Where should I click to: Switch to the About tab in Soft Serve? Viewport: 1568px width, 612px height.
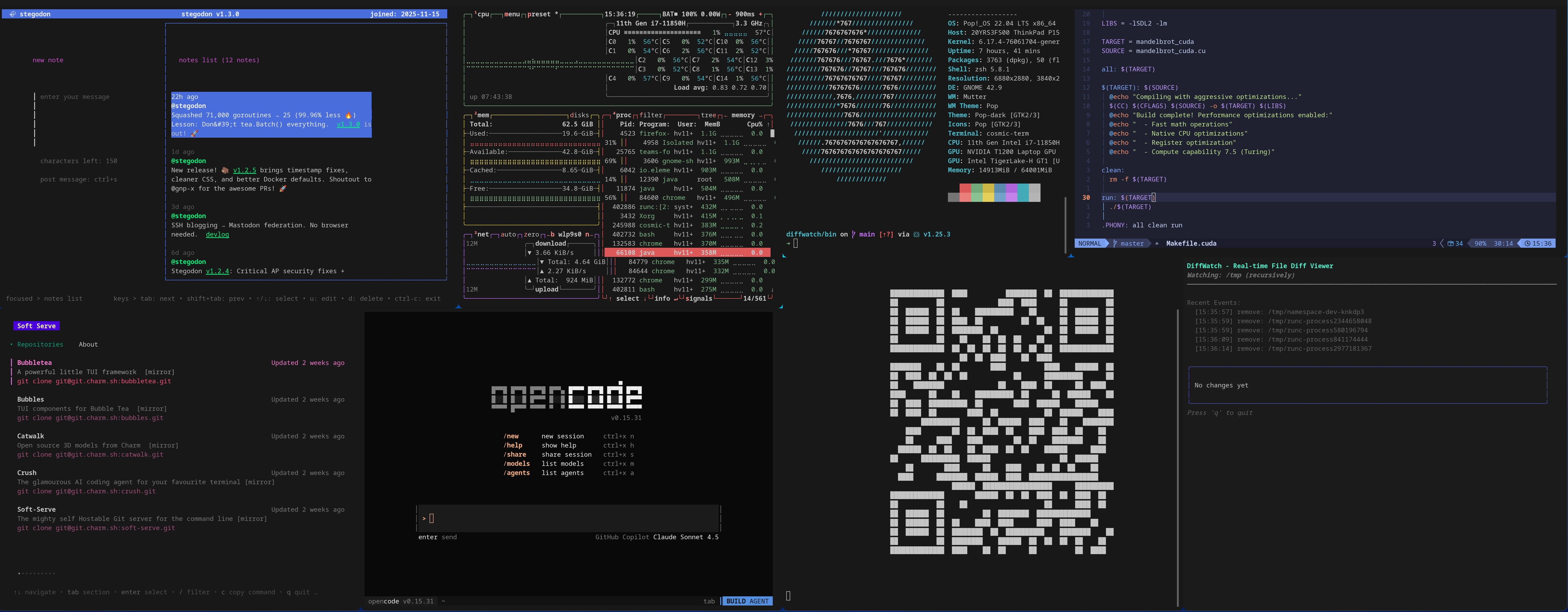coord(88,345)
